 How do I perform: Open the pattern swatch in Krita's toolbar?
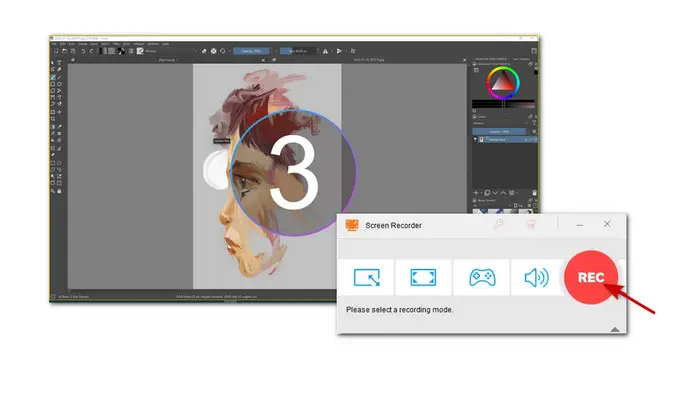click(112, 51)
